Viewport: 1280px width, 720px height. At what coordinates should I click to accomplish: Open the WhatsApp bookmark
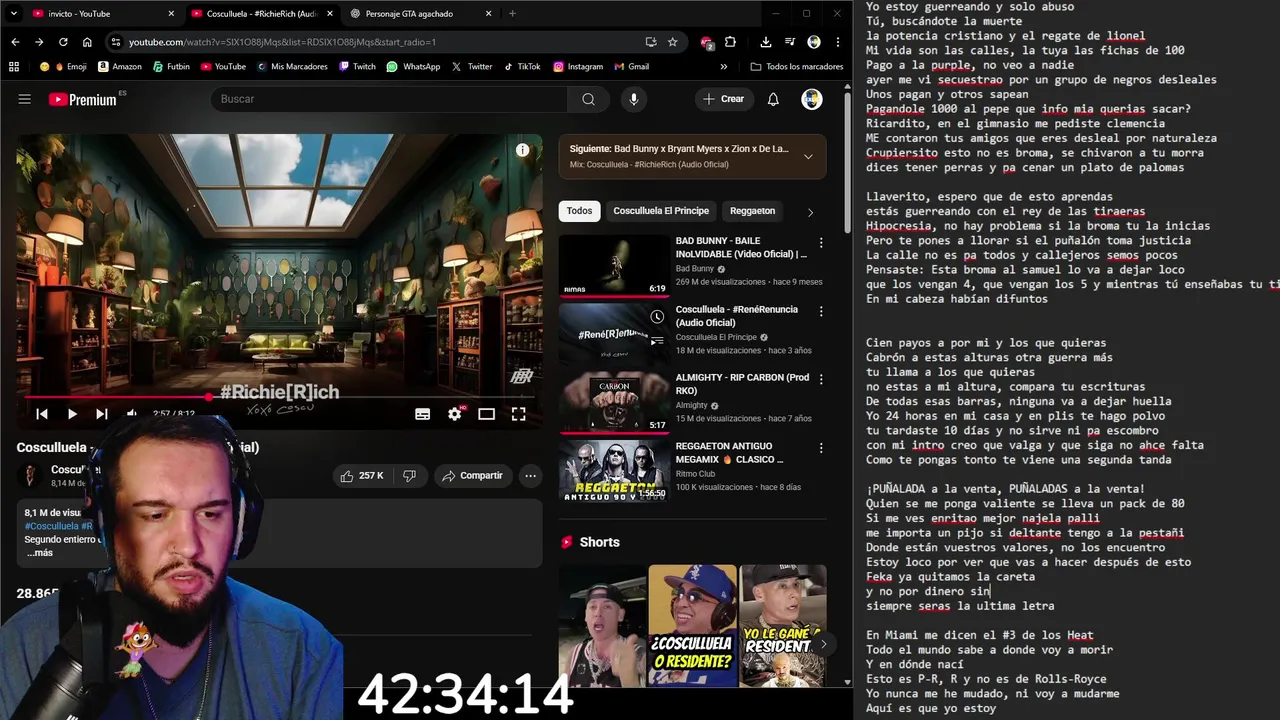pos(413,67)
